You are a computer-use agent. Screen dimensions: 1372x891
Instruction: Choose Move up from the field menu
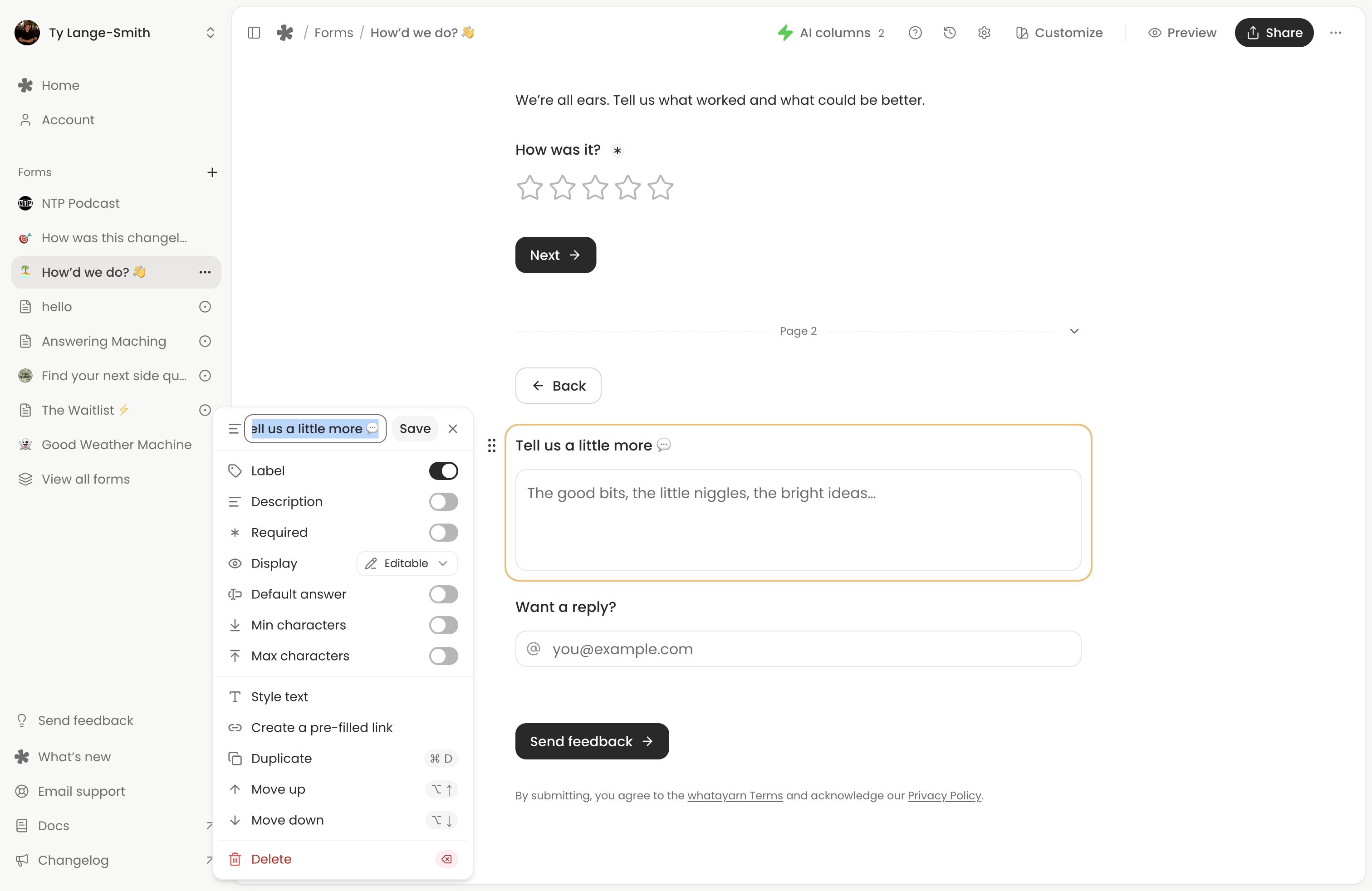click(343, 789)
